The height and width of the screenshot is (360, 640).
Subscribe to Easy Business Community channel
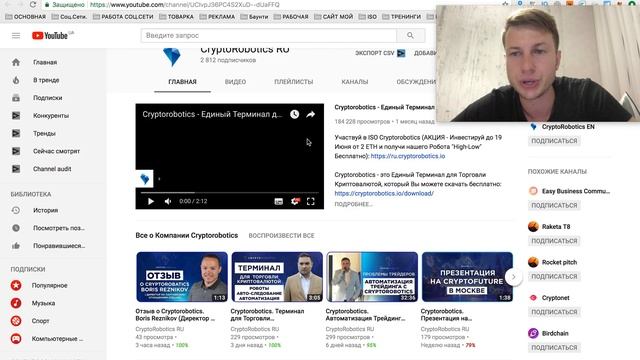pos(554,205)
